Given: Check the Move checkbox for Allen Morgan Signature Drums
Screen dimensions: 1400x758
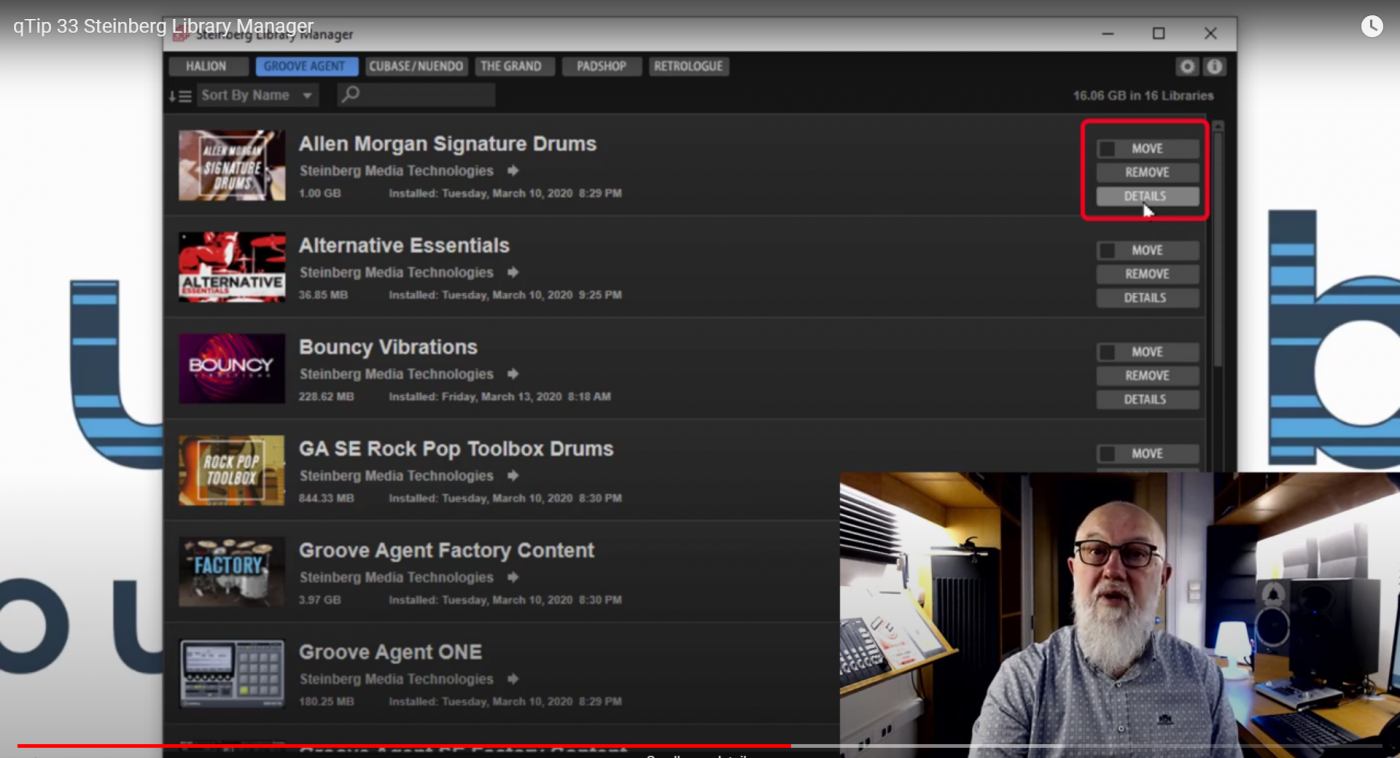Looking at the screenshot, I should [x=1107, y=149].
